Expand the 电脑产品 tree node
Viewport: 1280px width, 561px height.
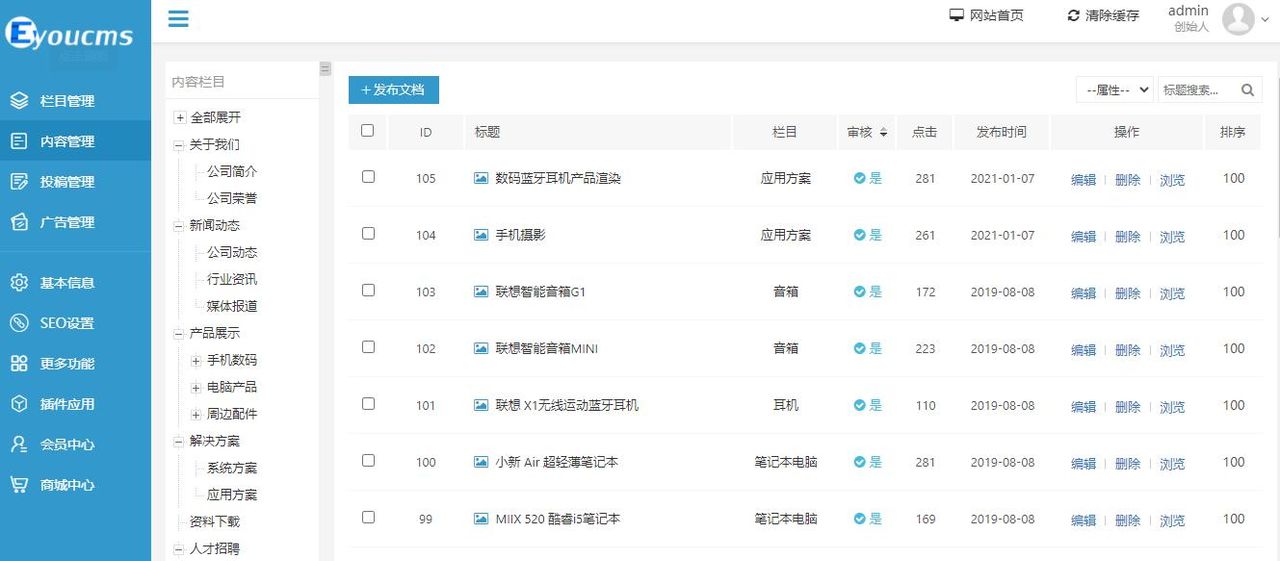pyautogui.click(x=196, y=387)
